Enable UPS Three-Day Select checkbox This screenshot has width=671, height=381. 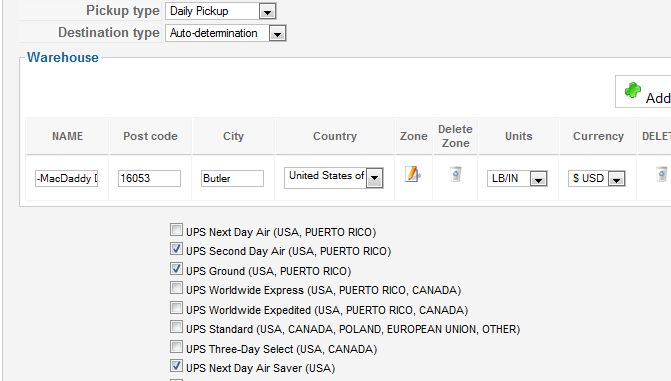(x=176, y=346)
